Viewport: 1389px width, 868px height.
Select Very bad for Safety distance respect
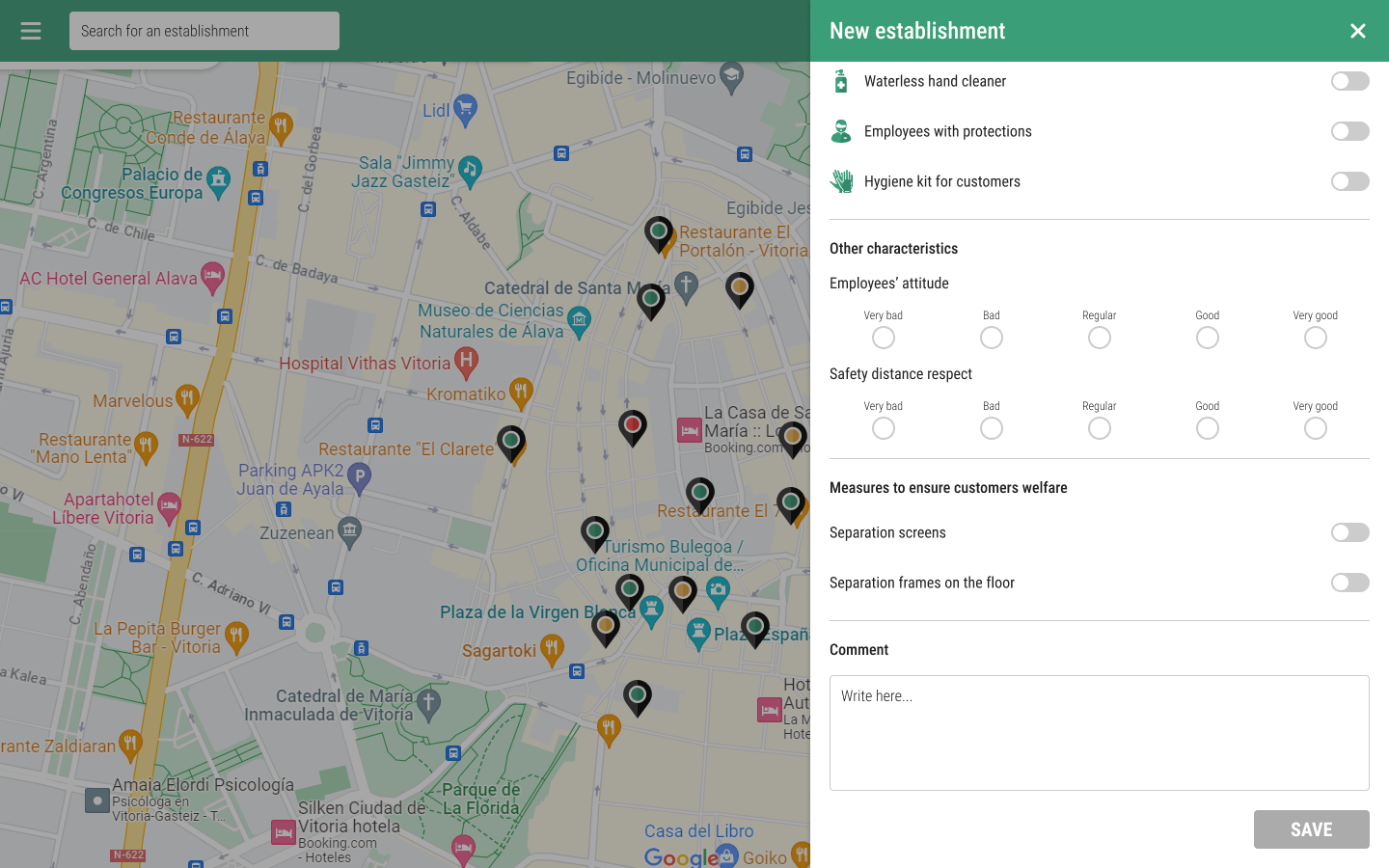tap(884, 428)
